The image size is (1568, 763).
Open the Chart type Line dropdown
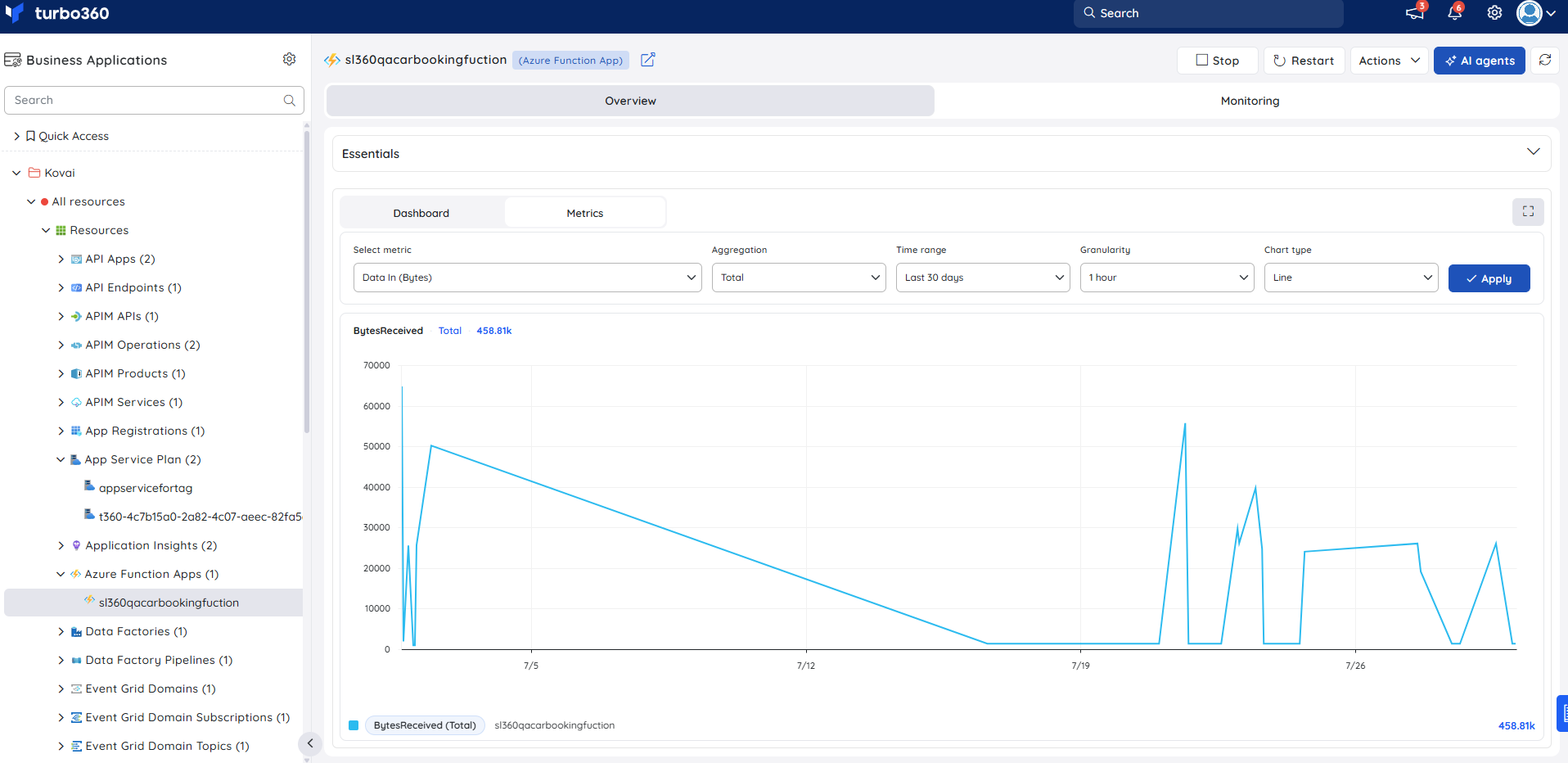1351,278
